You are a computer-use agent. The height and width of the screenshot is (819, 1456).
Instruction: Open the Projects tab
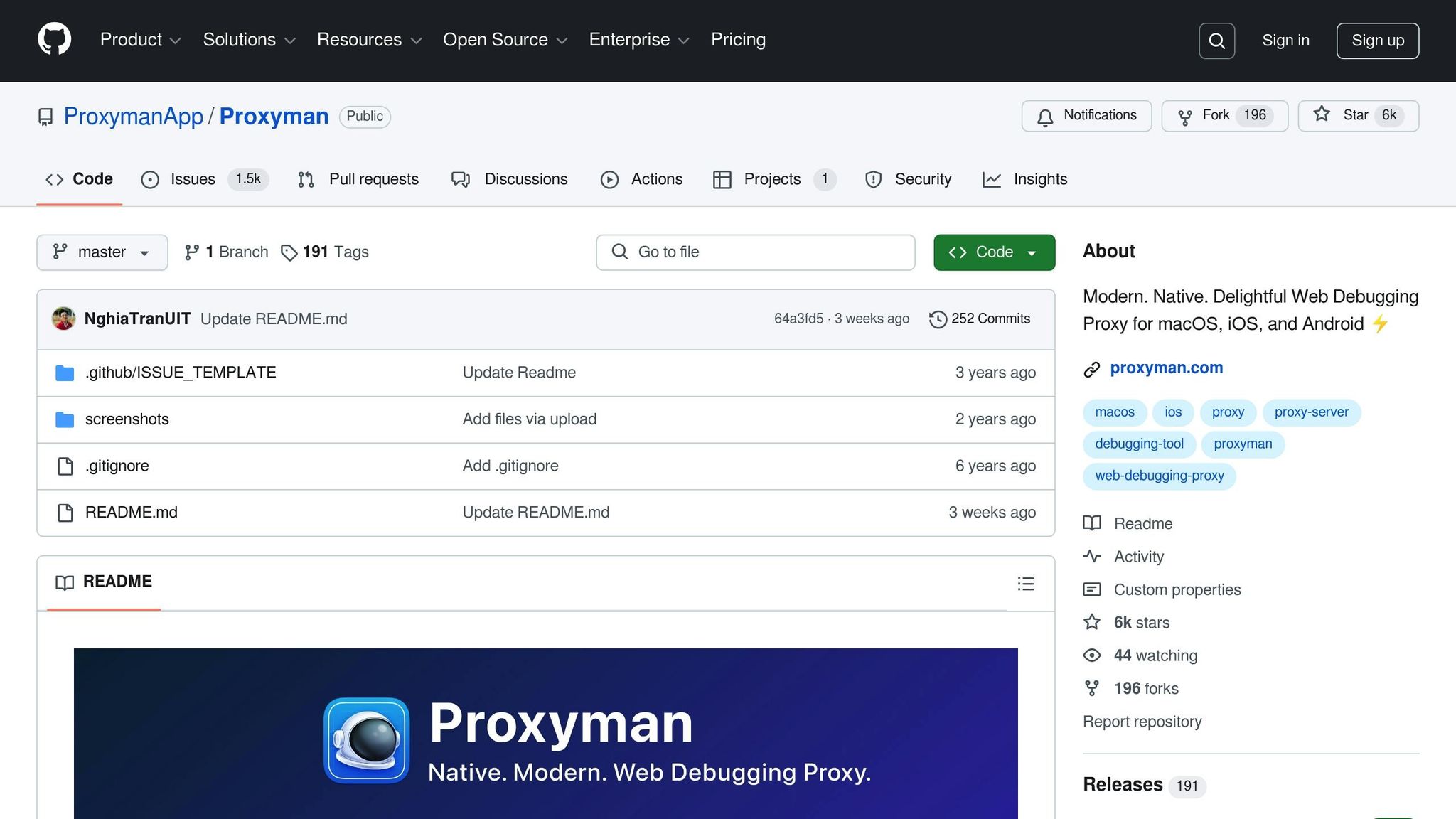point(773,179)
